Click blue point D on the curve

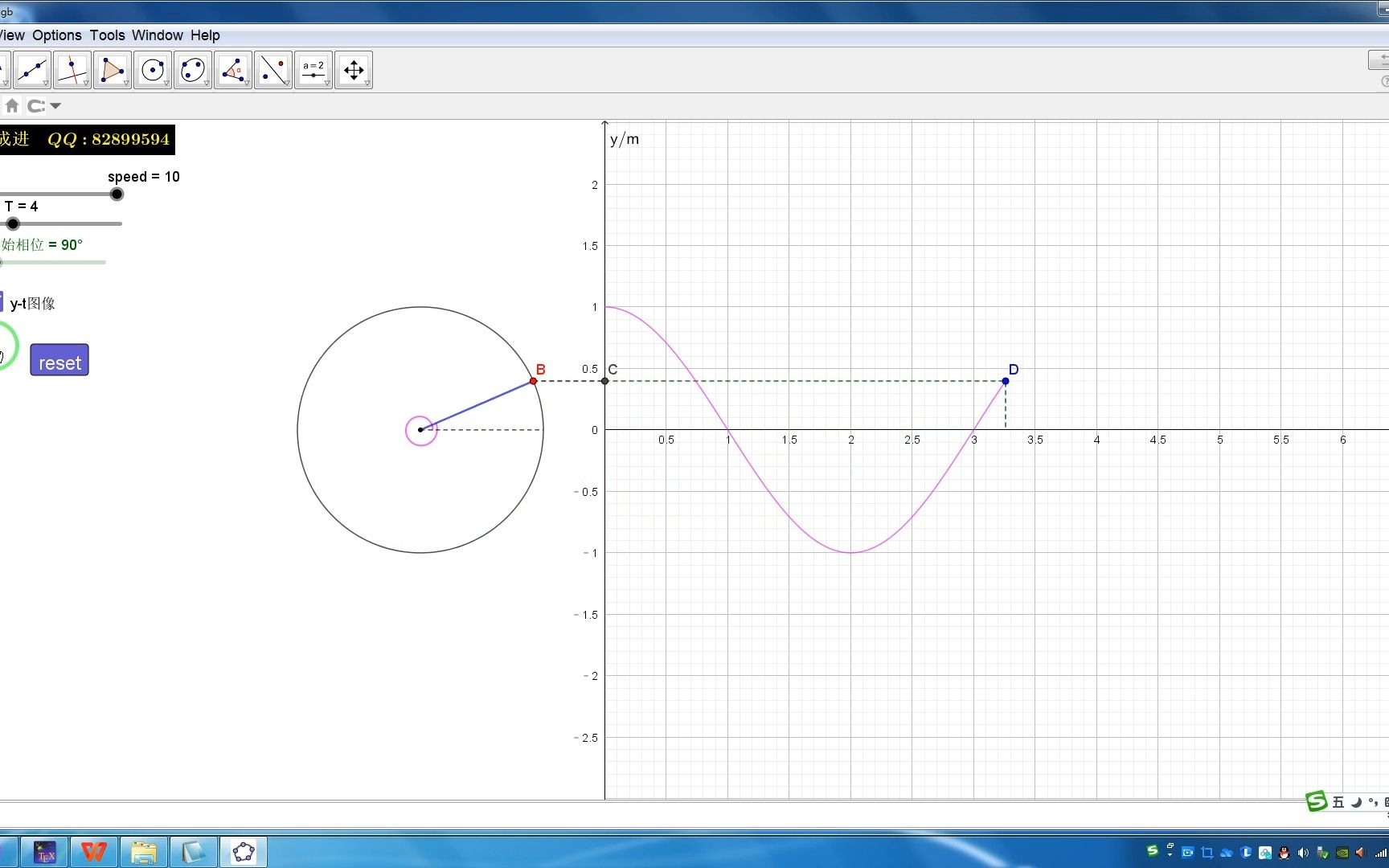pyautogui.click(x=1006, y=381)
